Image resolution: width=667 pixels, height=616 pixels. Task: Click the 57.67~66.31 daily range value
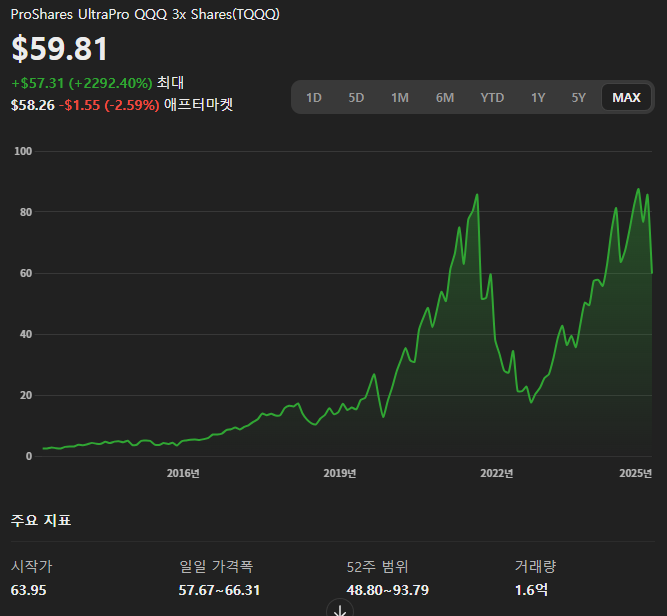pos(219,590)
